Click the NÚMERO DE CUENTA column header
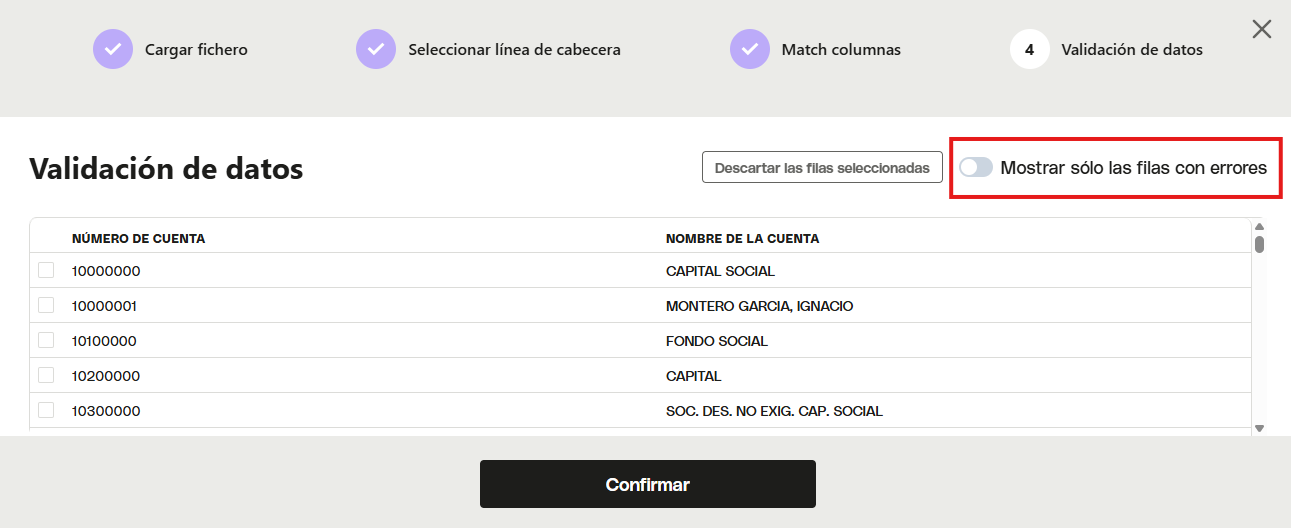Image resolution: width=1291 pixels, height=528 pixels. pyautogui.click(x=139, y=238)
